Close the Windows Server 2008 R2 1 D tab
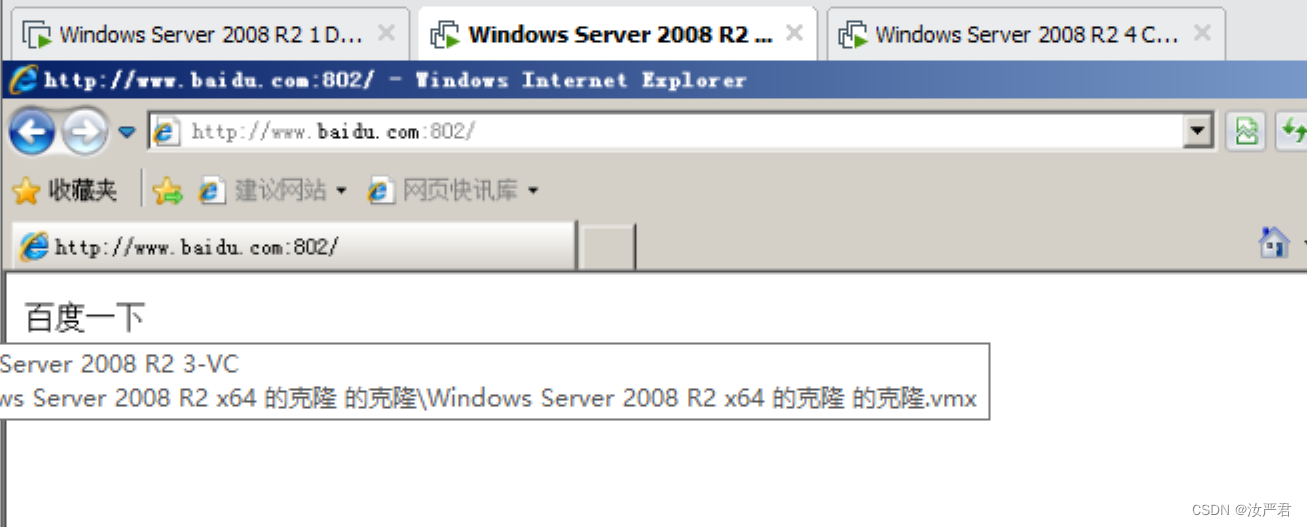Screen dimensions: 1307x527 386,33
